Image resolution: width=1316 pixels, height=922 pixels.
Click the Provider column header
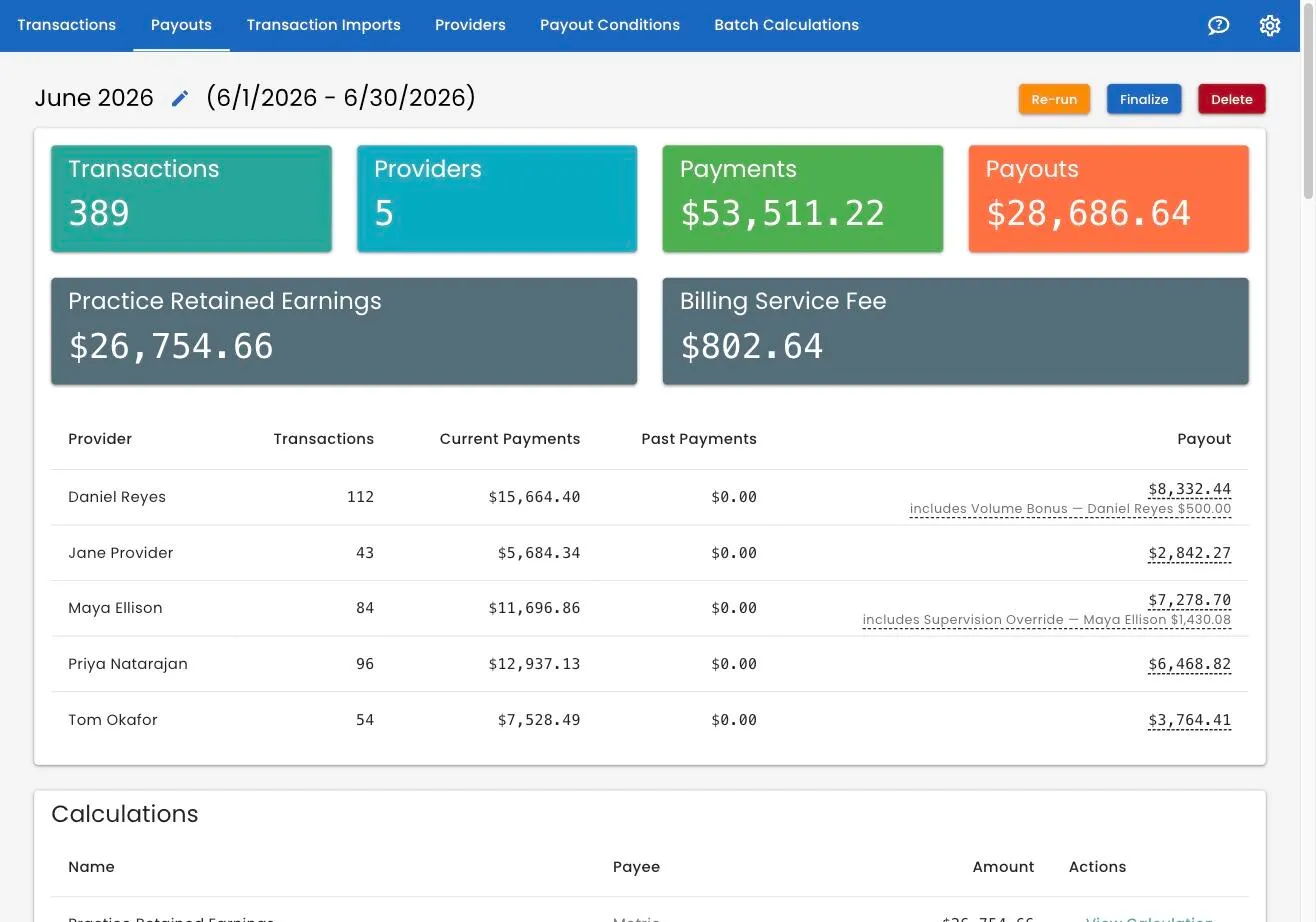[x=100, y=439]
